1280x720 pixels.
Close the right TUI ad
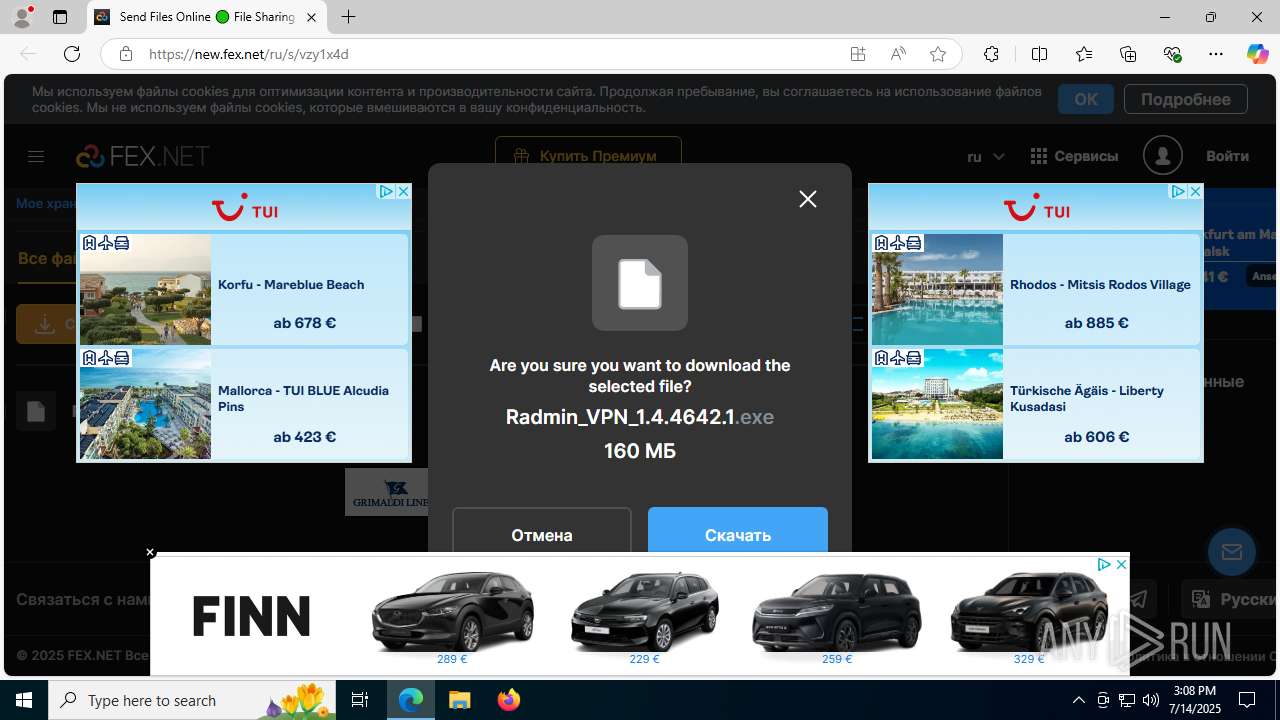click(x=1195, y=191)
